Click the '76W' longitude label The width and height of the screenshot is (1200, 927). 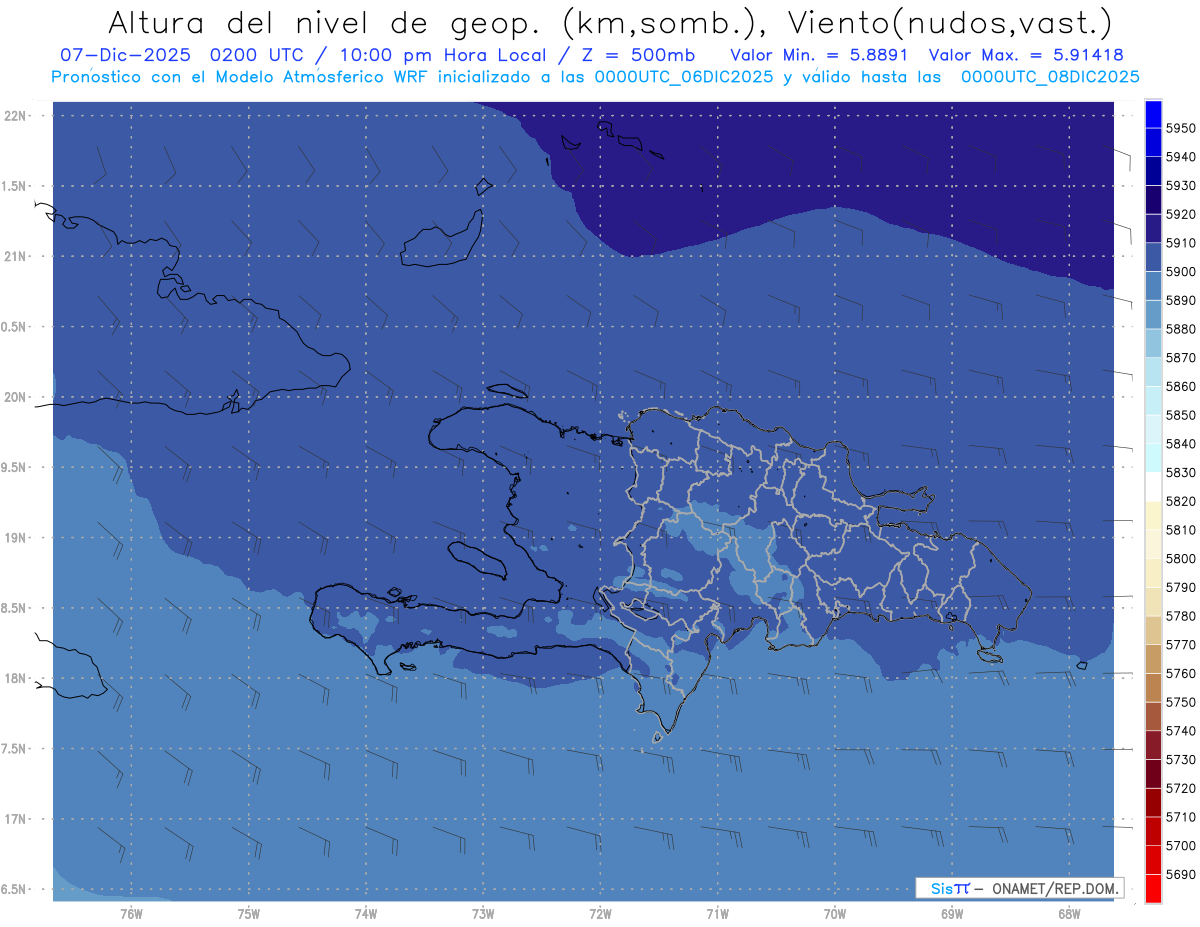pyautogui.click(x=131, y=914)
